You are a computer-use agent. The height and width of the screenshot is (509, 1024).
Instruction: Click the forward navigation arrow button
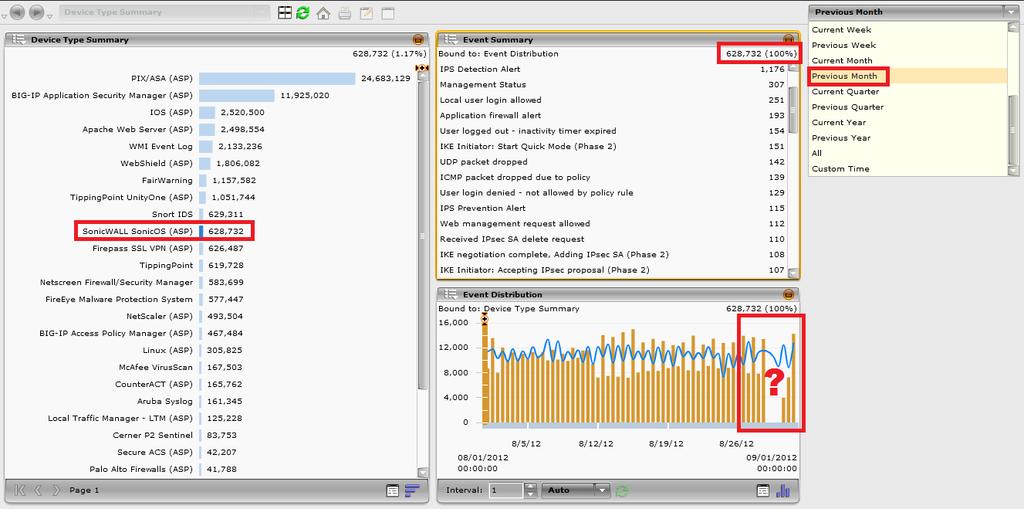37,12
